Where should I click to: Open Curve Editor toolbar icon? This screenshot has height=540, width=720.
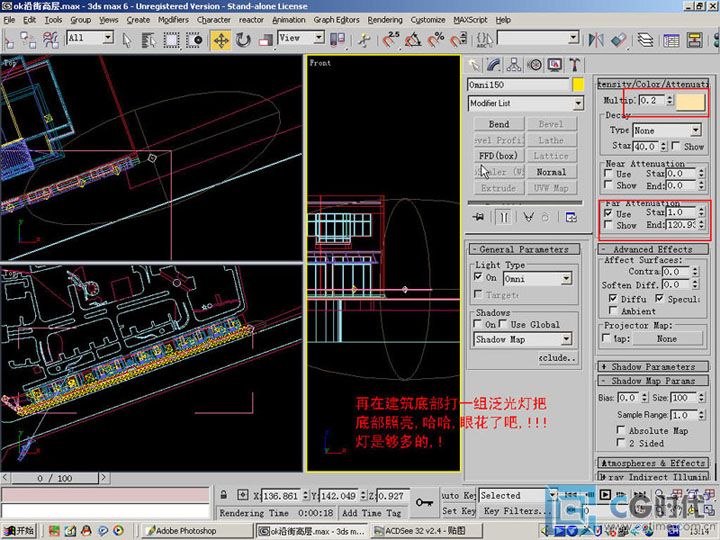671,40
